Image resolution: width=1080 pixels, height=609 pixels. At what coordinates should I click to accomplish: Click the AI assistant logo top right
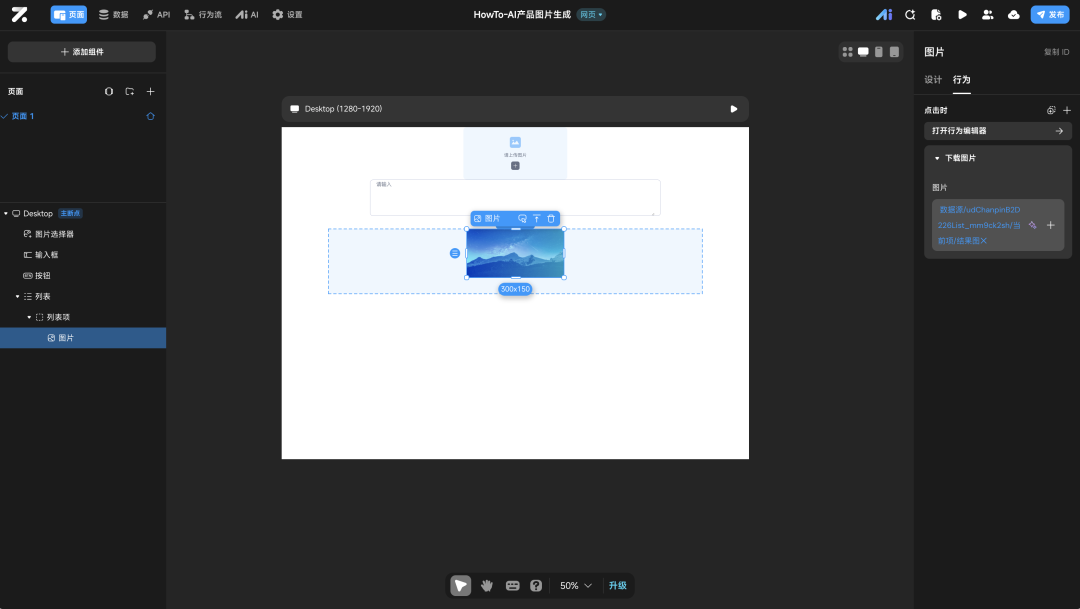click(x=884, y=14)
